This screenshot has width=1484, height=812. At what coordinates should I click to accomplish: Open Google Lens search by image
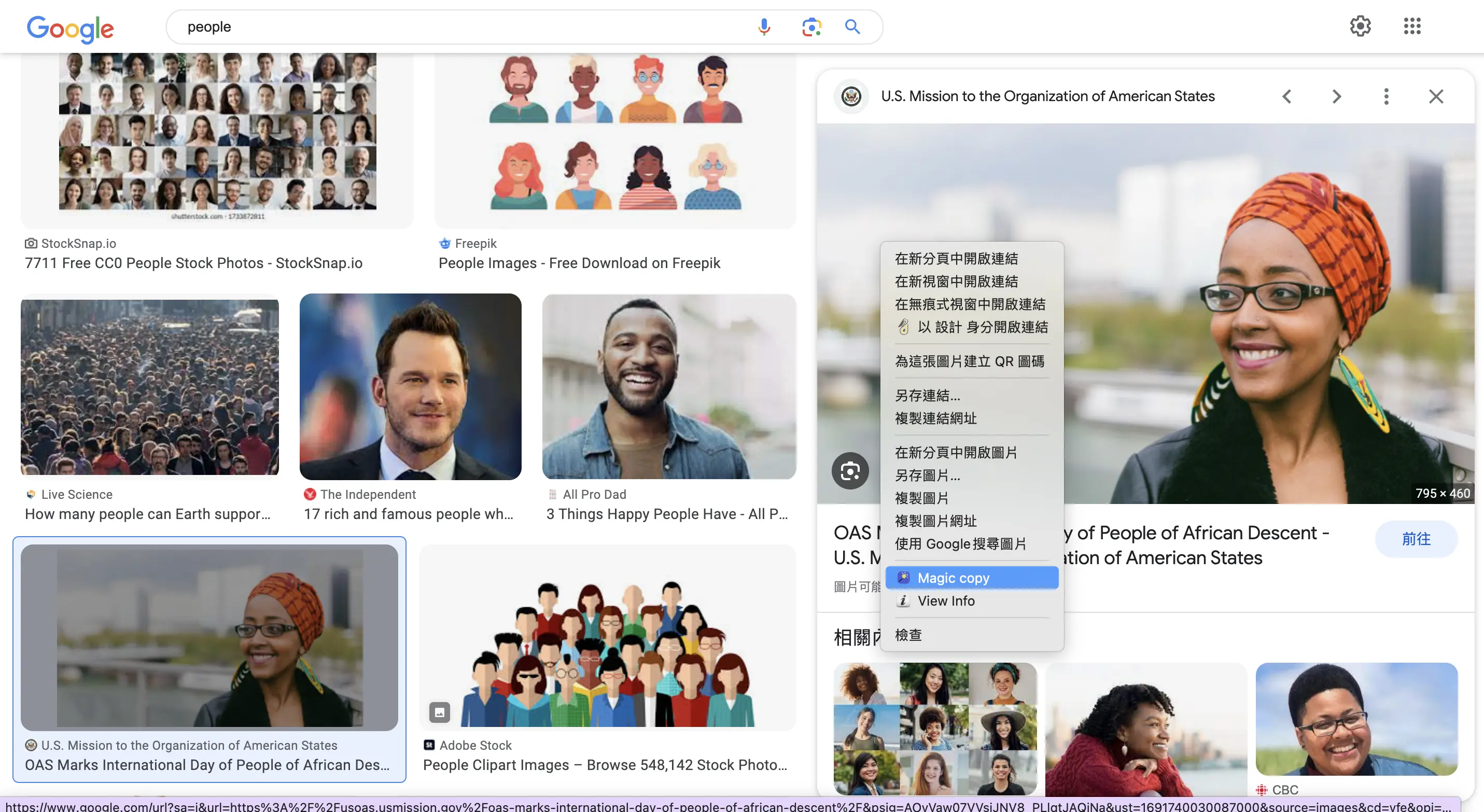(811, 26)
